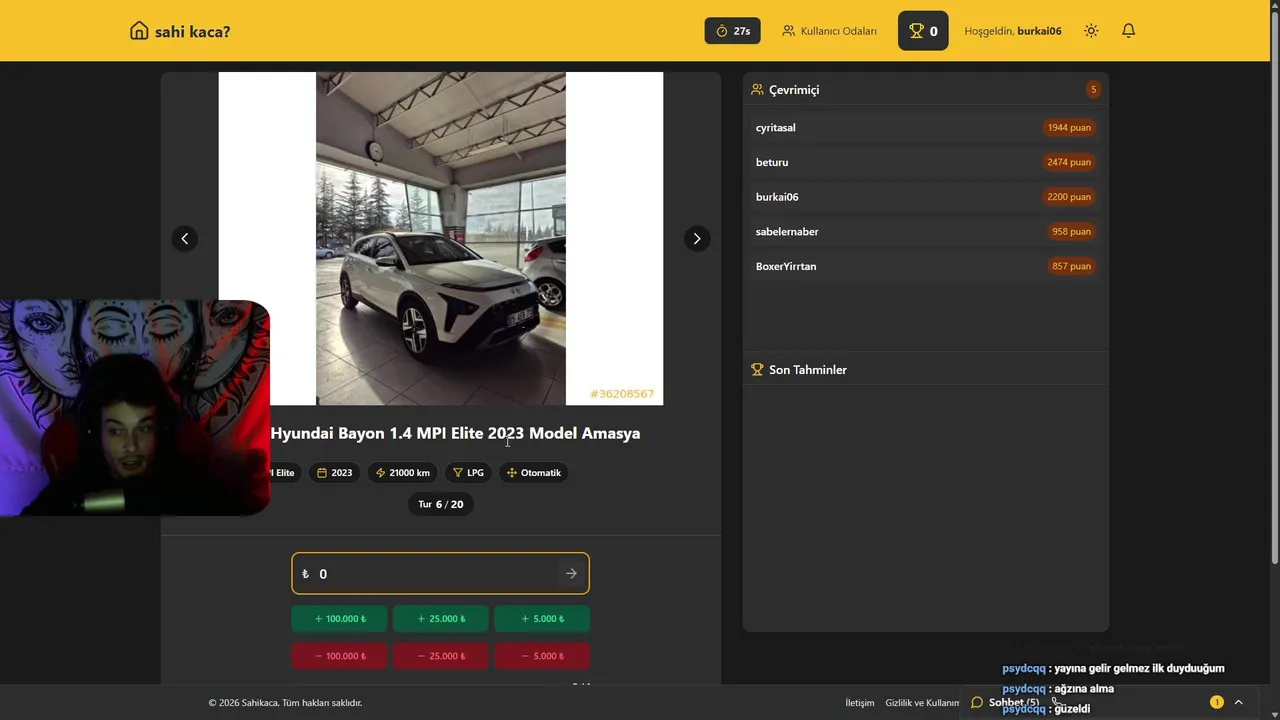Add 100.000 ₺ to the guess
Viewport: 1280px width, 720px height.
(340, 619)
